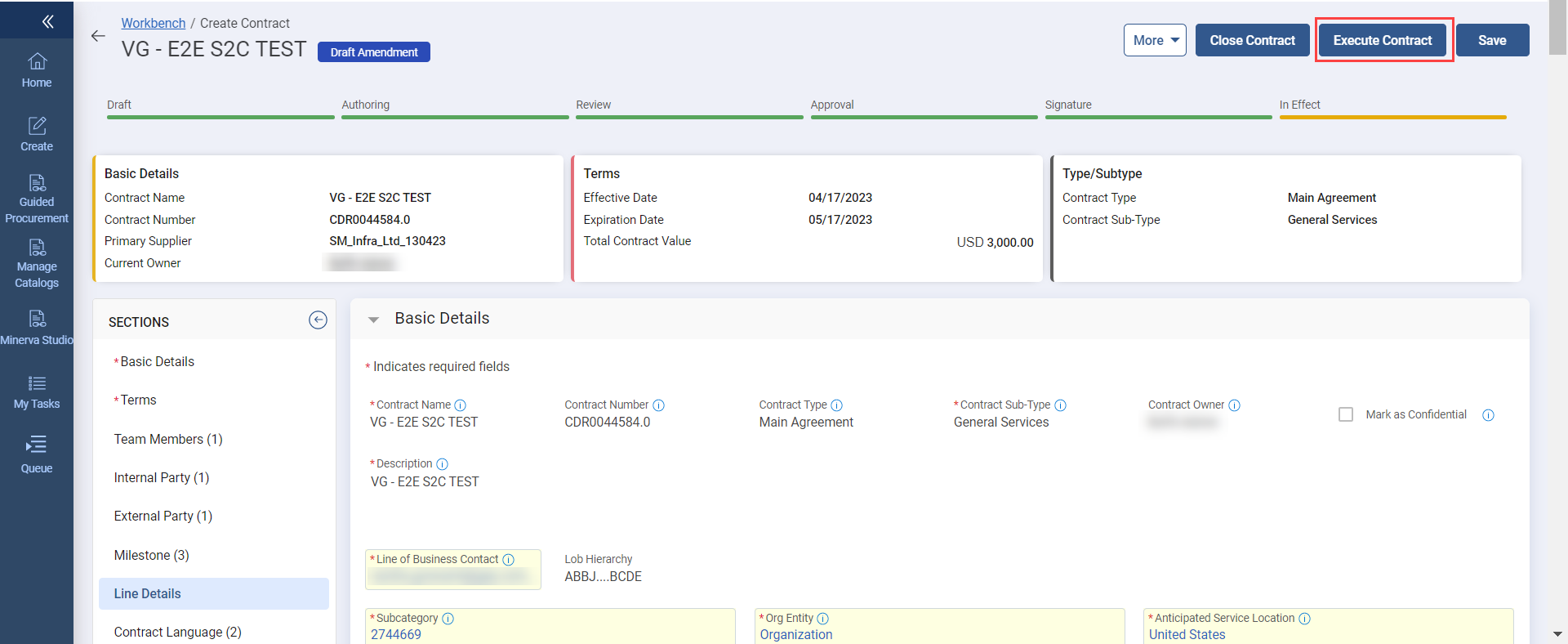Open Home from the sidebar
This screenshot has width=1568, height=644.
[x=37, y=70]
